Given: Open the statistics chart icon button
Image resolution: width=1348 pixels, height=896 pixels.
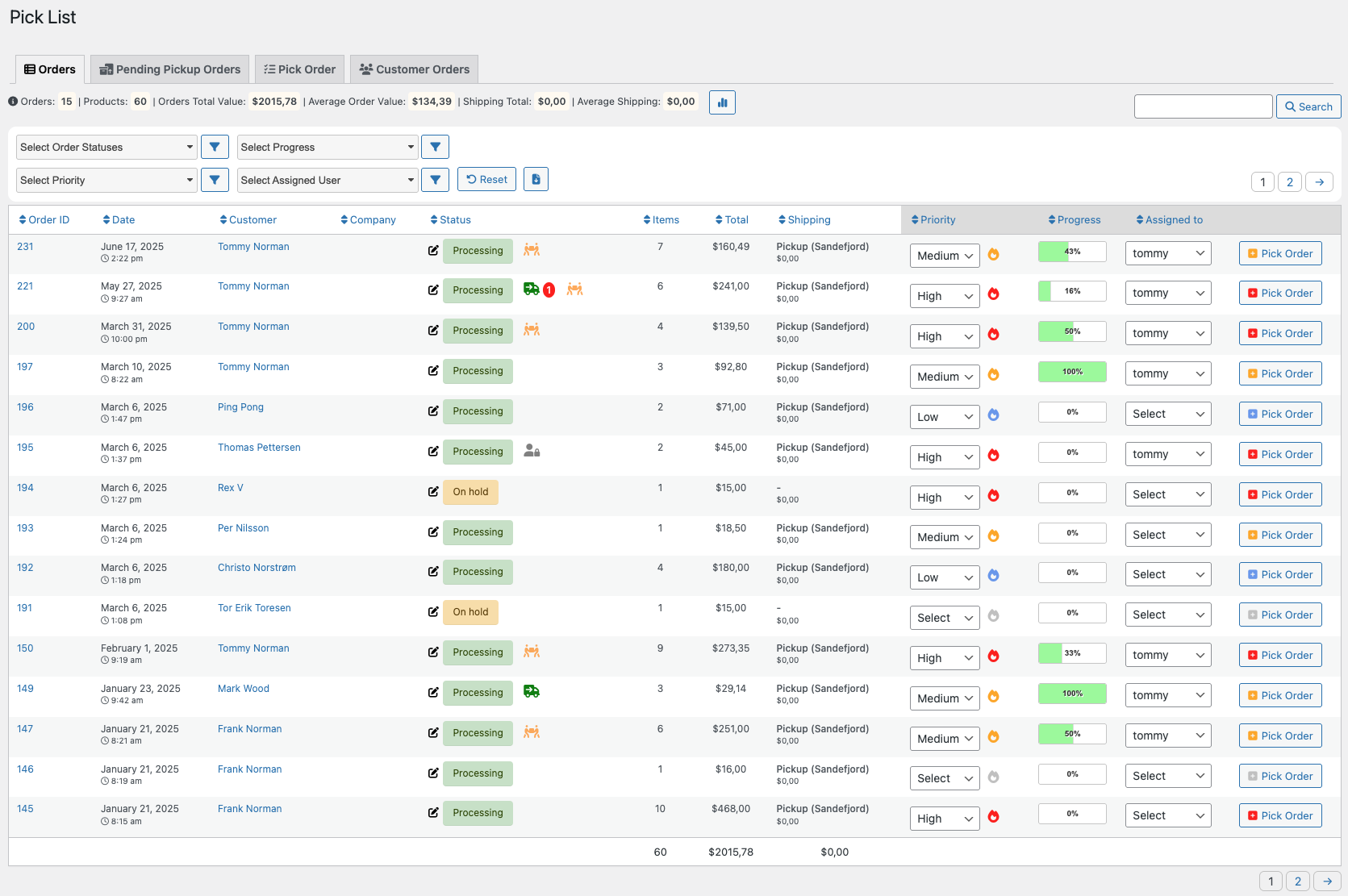Looking at the screenshot, I should pyautogui.click(x=722, y=102).
